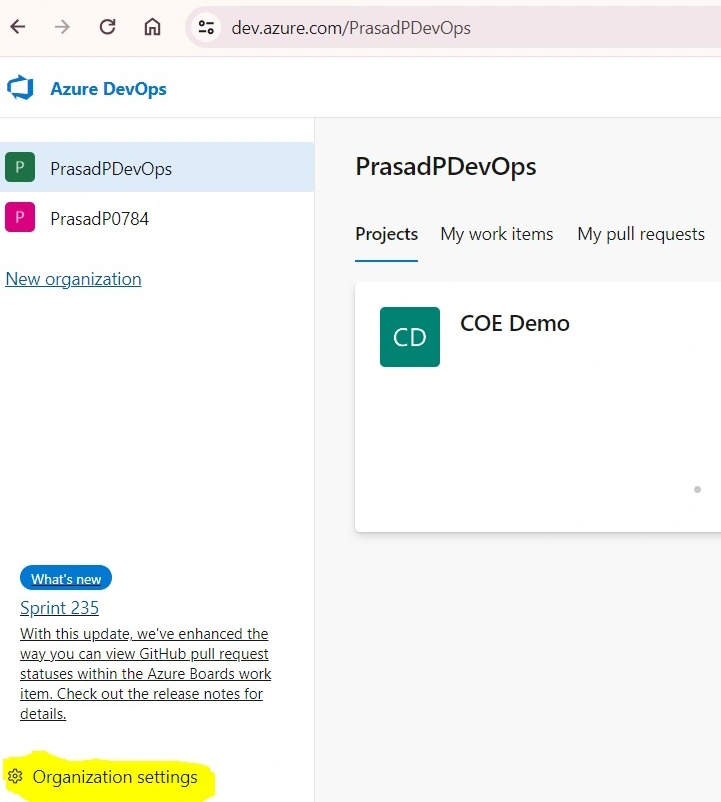Image resolution: width=721 pixels, height=802 pixels.
Task: Click the browser back arrow
Action: tap(18, 27)
